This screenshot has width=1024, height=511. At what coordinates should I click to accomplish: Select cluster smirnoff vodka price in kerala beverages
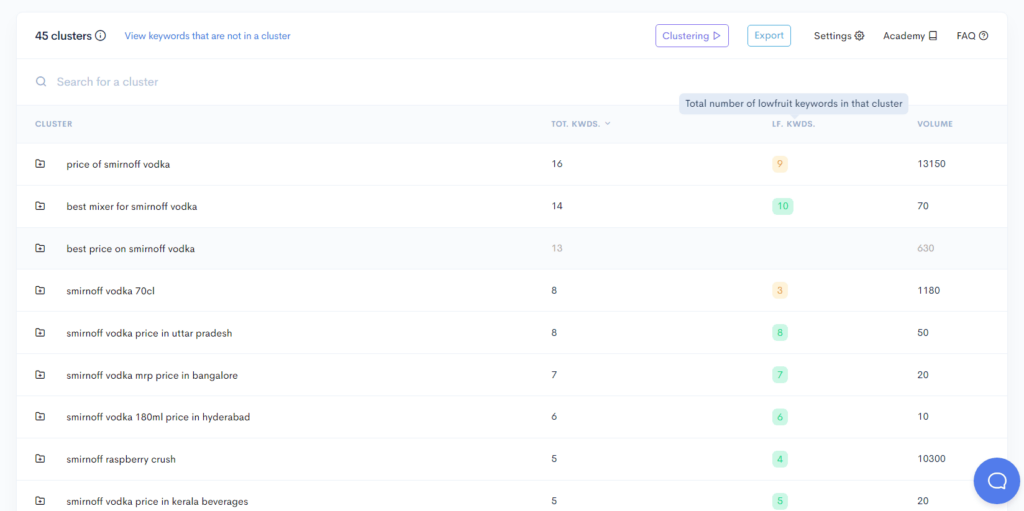157,502
